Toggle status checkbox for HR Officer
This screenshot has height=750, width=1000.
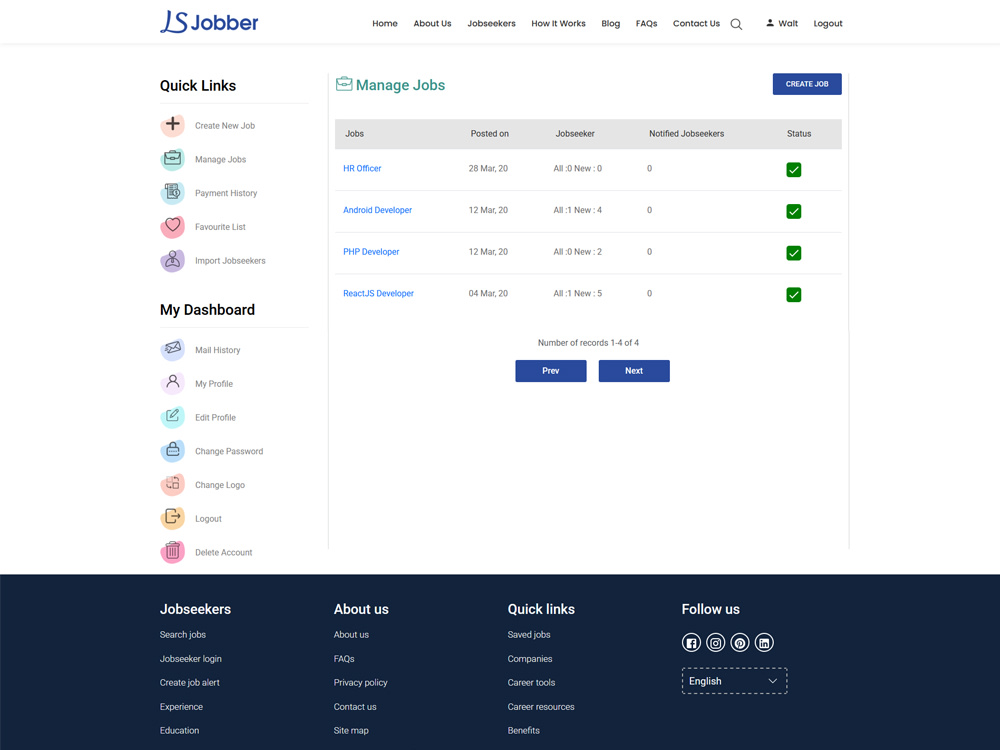coord(793,170)
